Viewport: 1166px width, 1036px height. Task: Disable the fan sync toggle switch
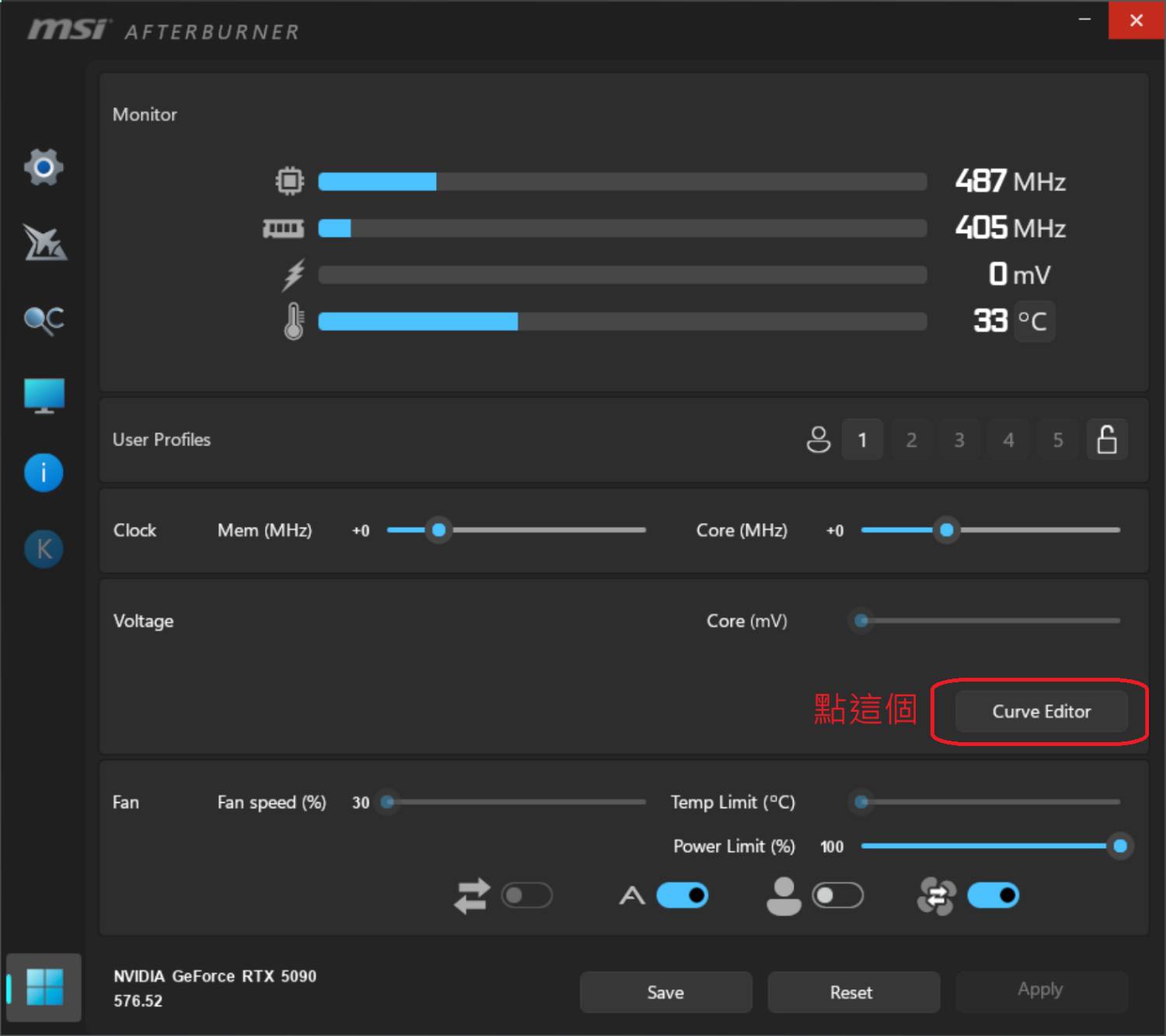point(993,895)
